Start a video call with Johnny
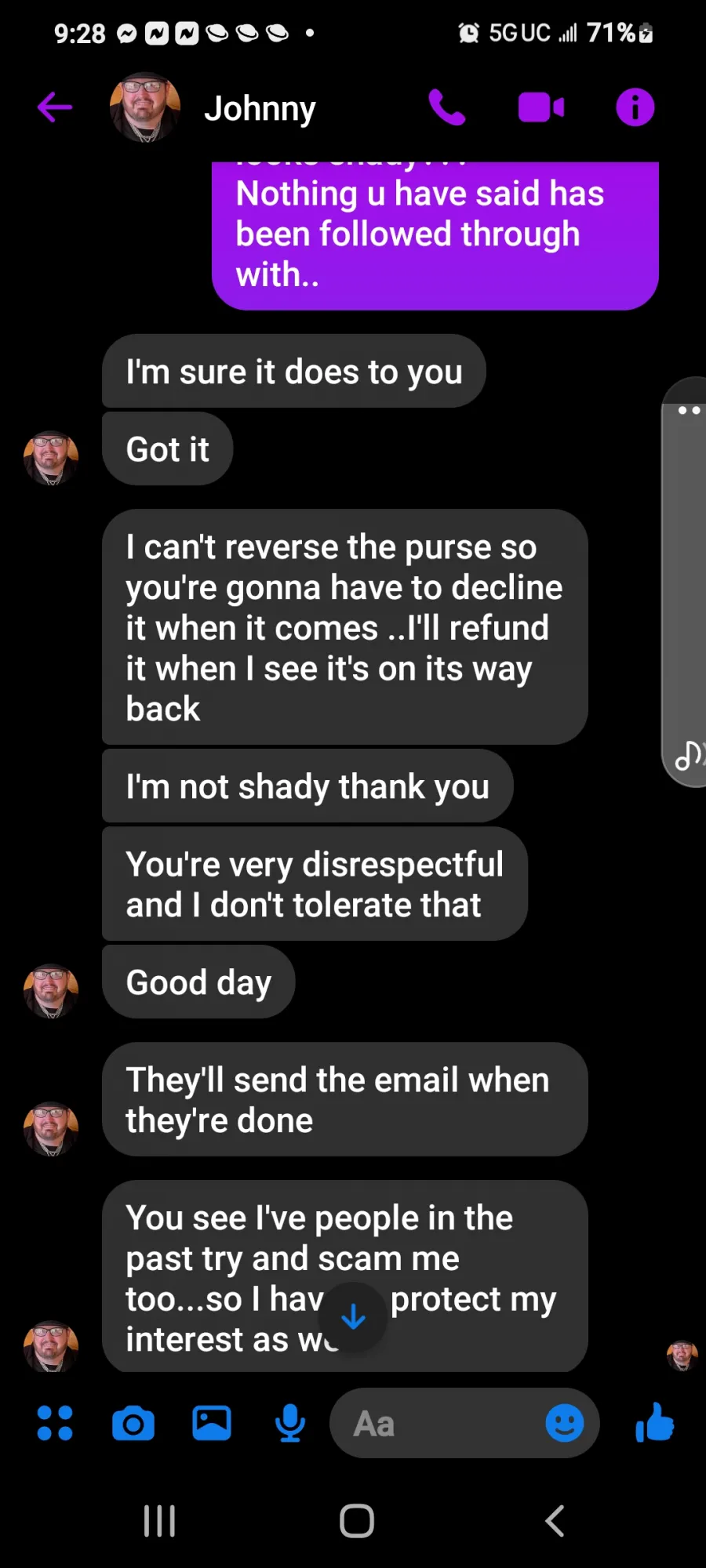The width and height of the screenshot is (706, 1568). click(541, 107)
